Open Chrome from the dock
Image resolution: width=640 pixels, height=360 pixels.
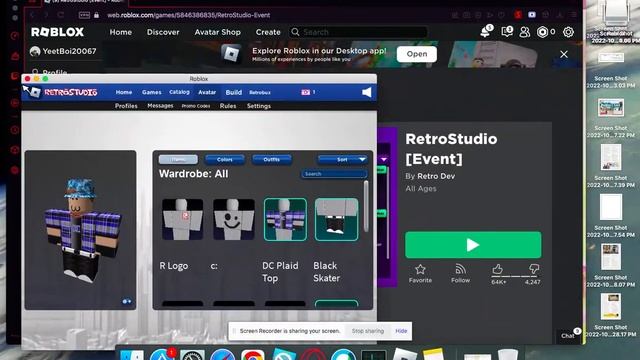click(253, 355)
